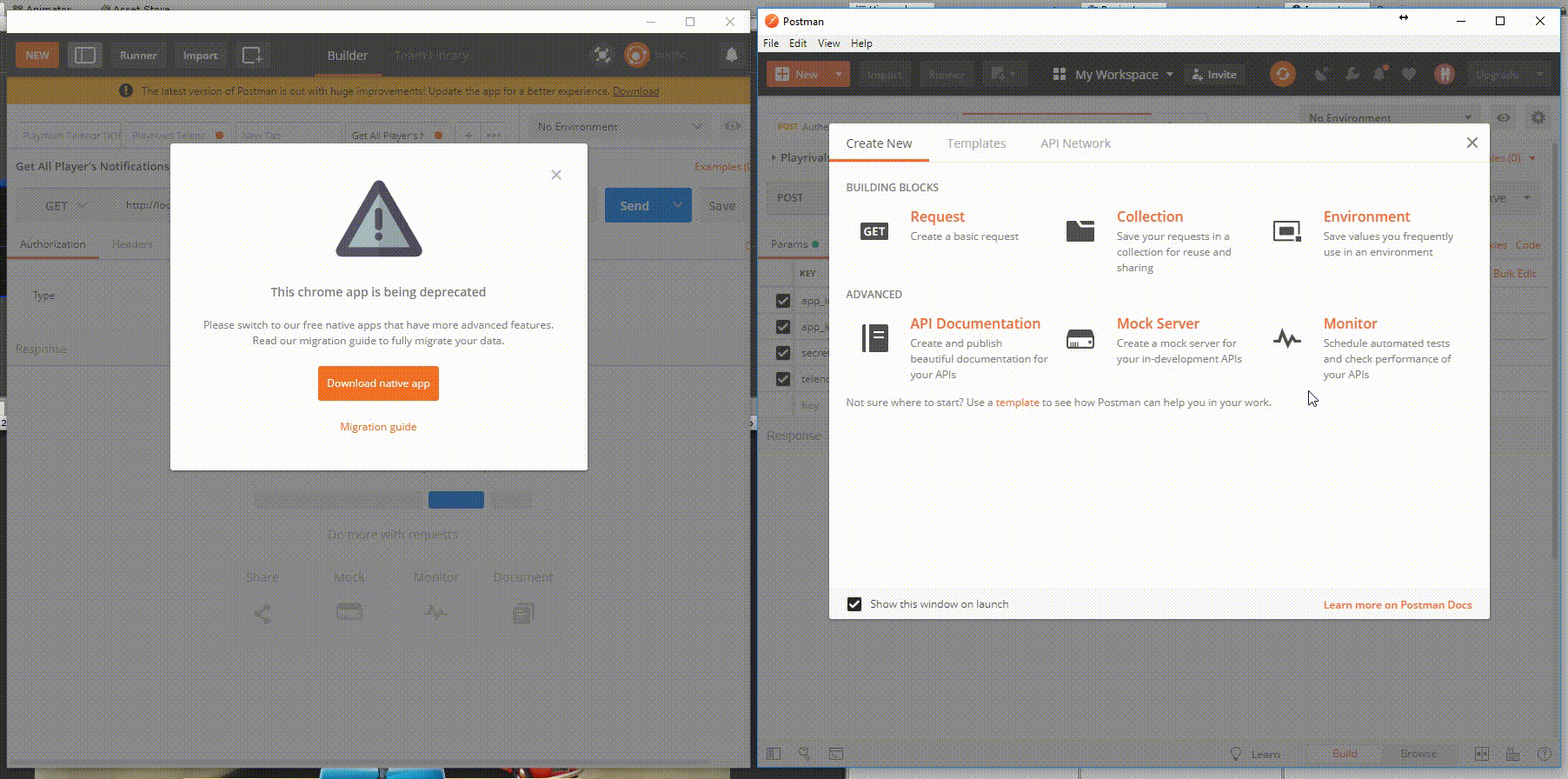Uncheck the secret parameter row checkbox
Viewport: 1568px width, 779px height.
(783, 353)
